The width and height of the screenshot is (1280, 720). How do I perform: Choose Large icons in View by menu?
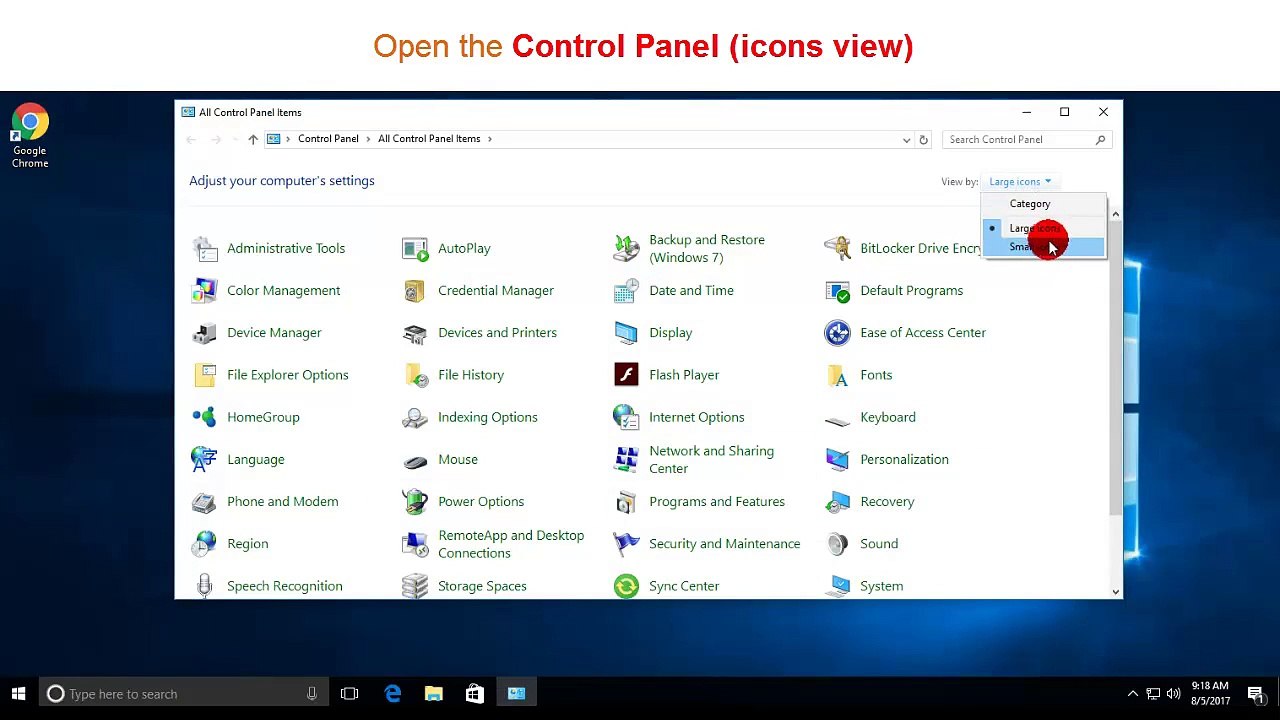click(x=1044, y=228)
